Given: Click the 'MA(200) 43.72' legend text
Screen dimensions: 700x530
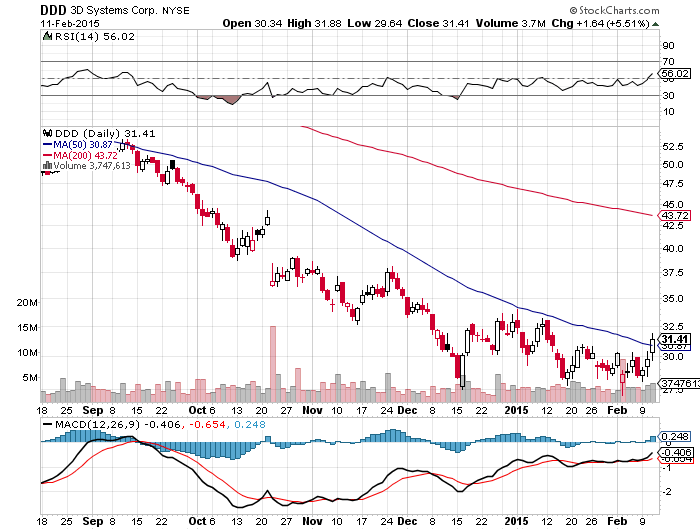Looking at the screenshot, I should point(85,155).
